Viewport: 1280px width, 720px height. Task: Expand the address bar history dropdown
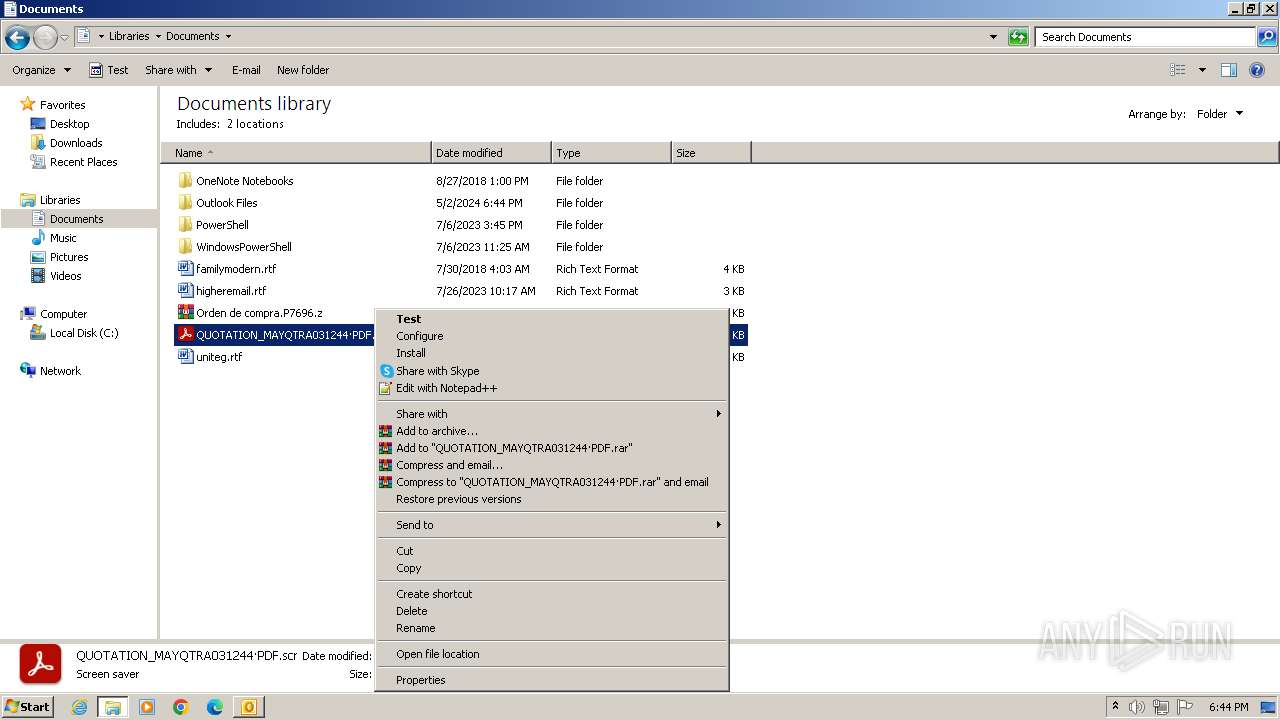tap(993, 37)
